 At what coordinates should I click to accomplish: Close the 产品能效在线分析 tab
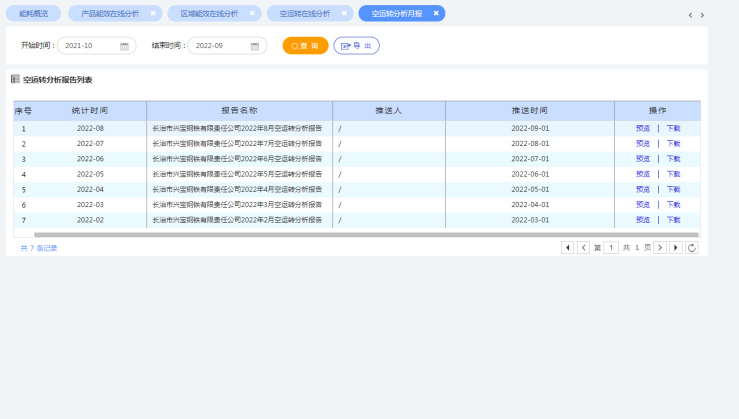pyautogui.click(x=153, y=14)
